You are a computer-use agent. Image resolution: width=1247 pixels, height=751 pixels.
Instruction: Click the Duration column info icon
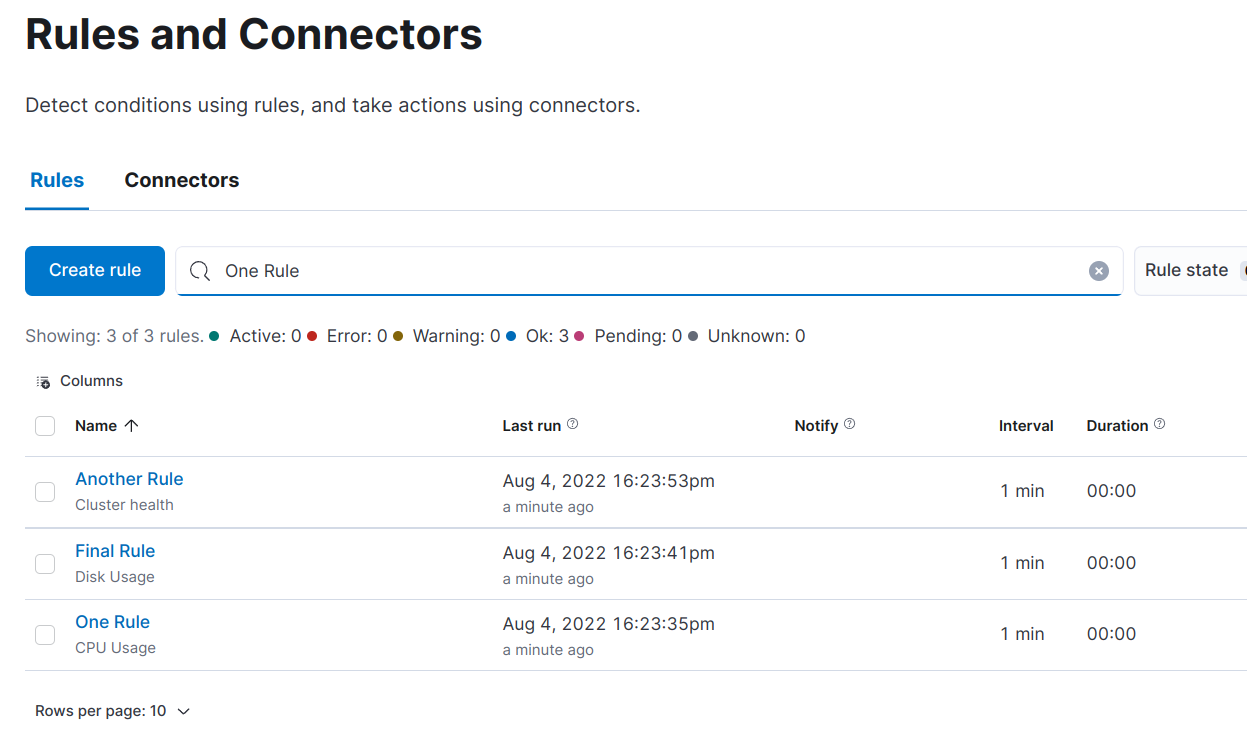pos(1158,423)
